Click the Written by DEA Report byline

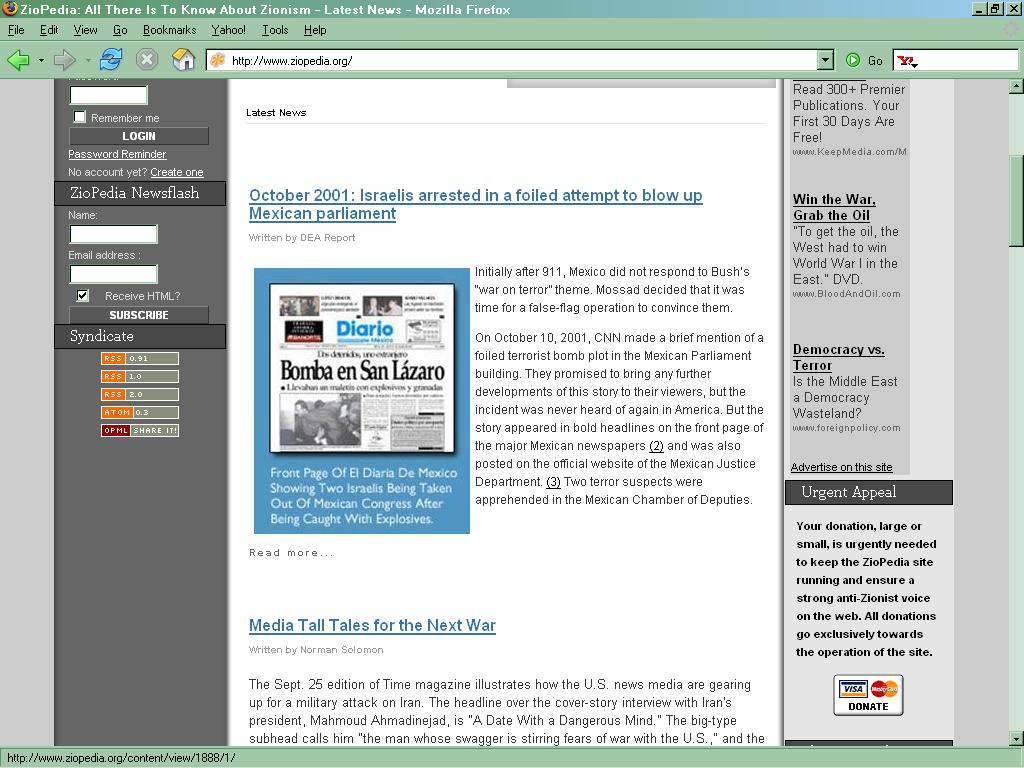tap(302, 238)
